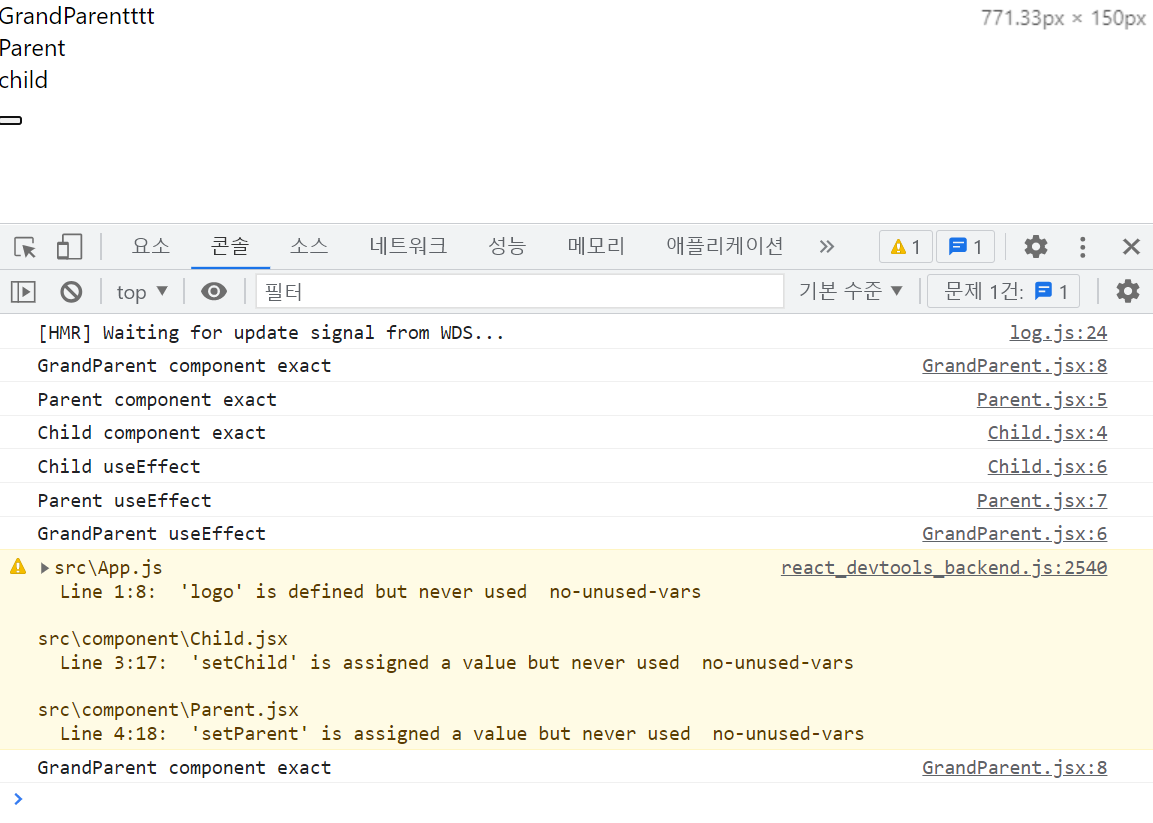
Task: Open the log.js:24 source link
Action: [x=1058, y=332]
